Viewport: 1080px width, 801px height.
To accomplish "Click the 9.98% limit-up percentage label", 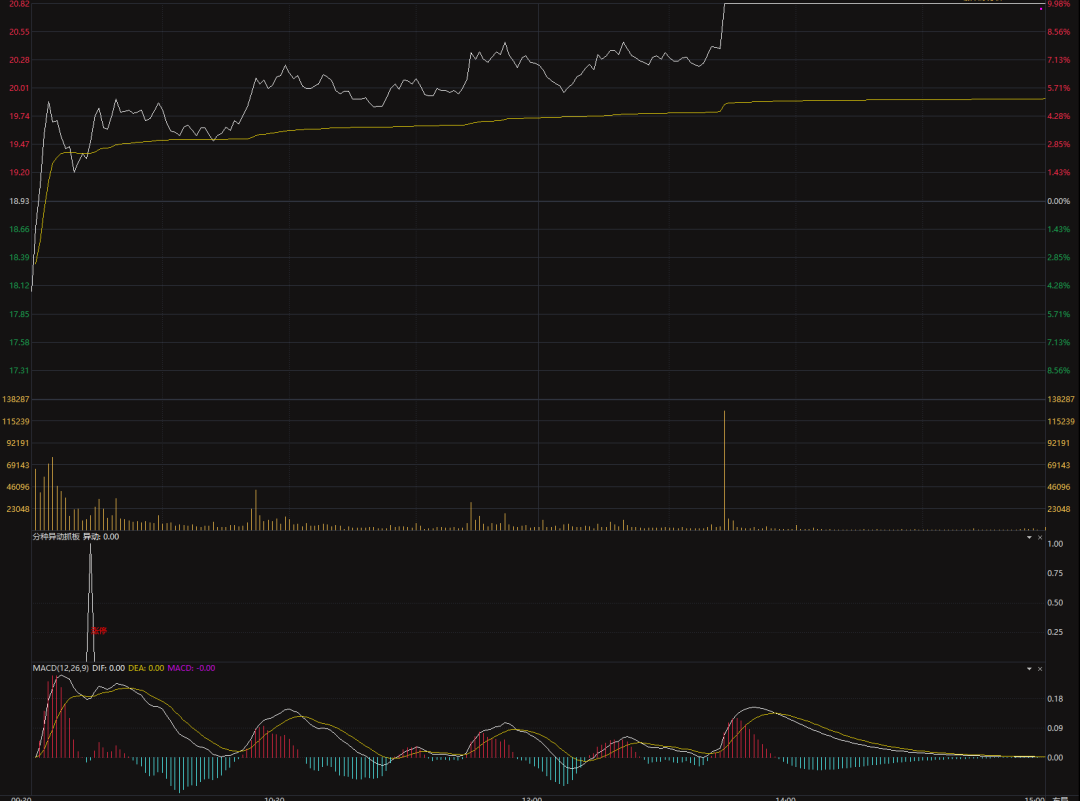I will (1059, 4).
